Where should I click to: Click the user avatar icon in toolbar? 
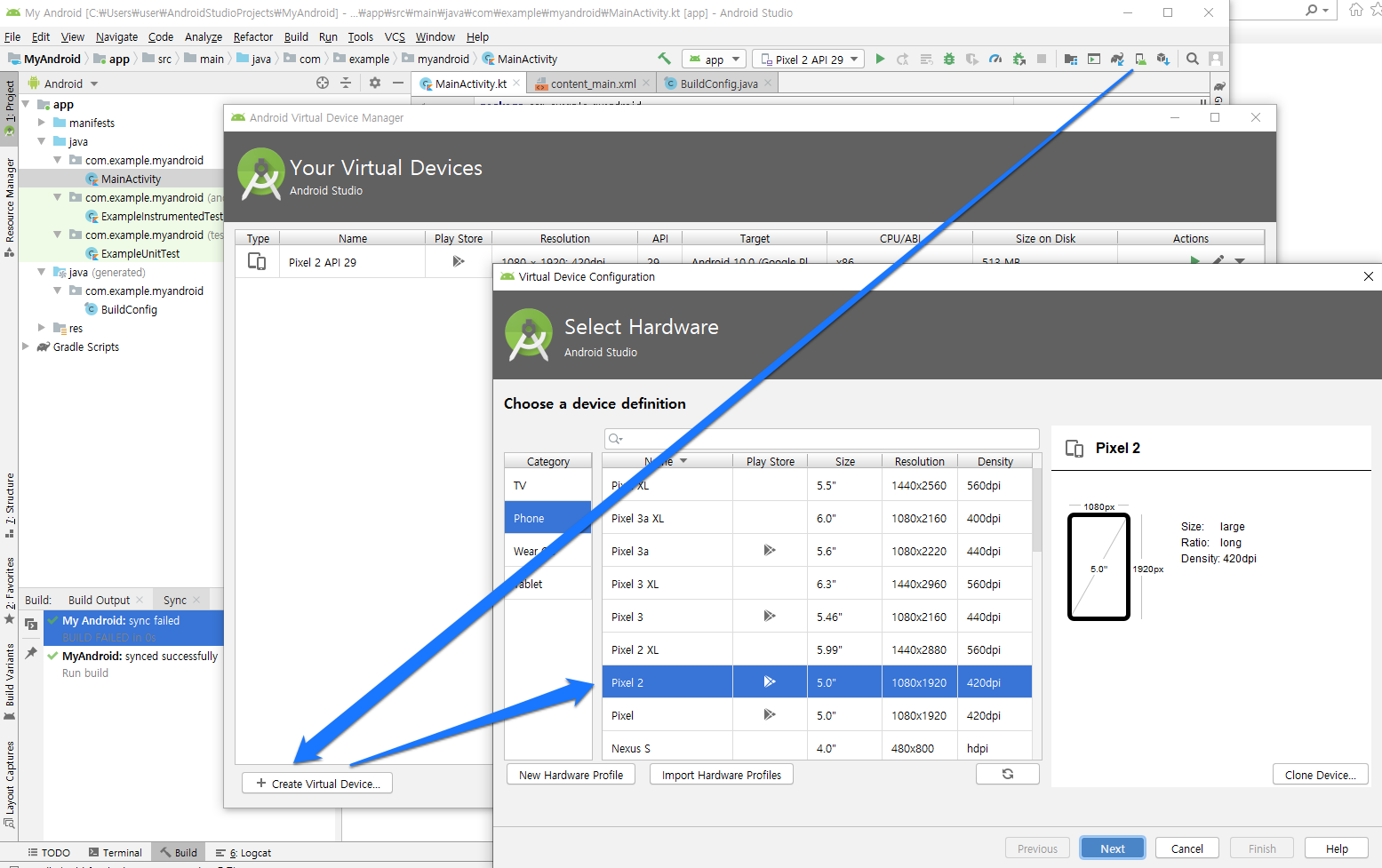coord(1216,59)
